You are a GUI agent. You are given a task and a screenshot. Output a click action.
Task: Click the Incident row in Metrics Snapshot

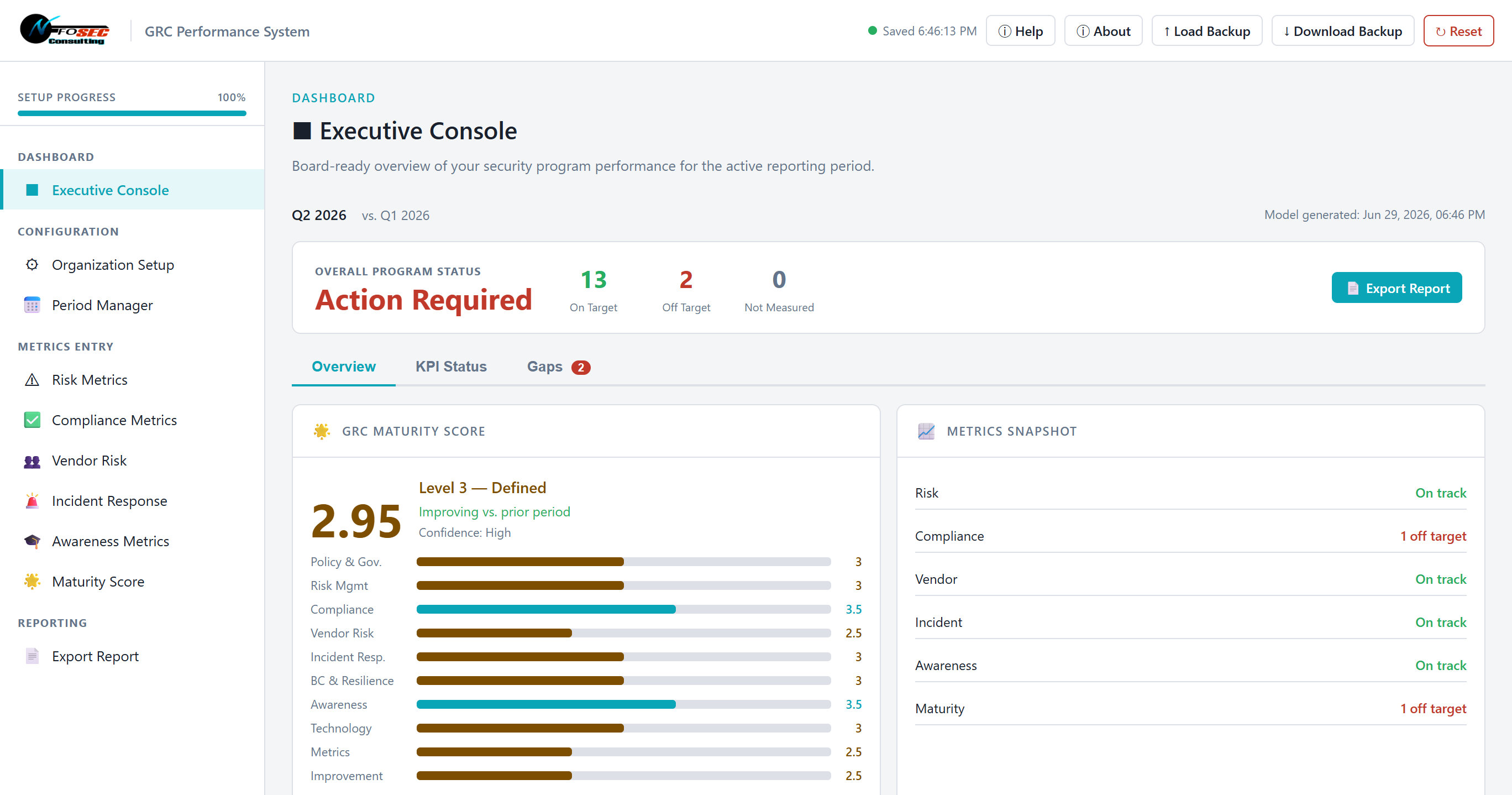click(1190, 622)
